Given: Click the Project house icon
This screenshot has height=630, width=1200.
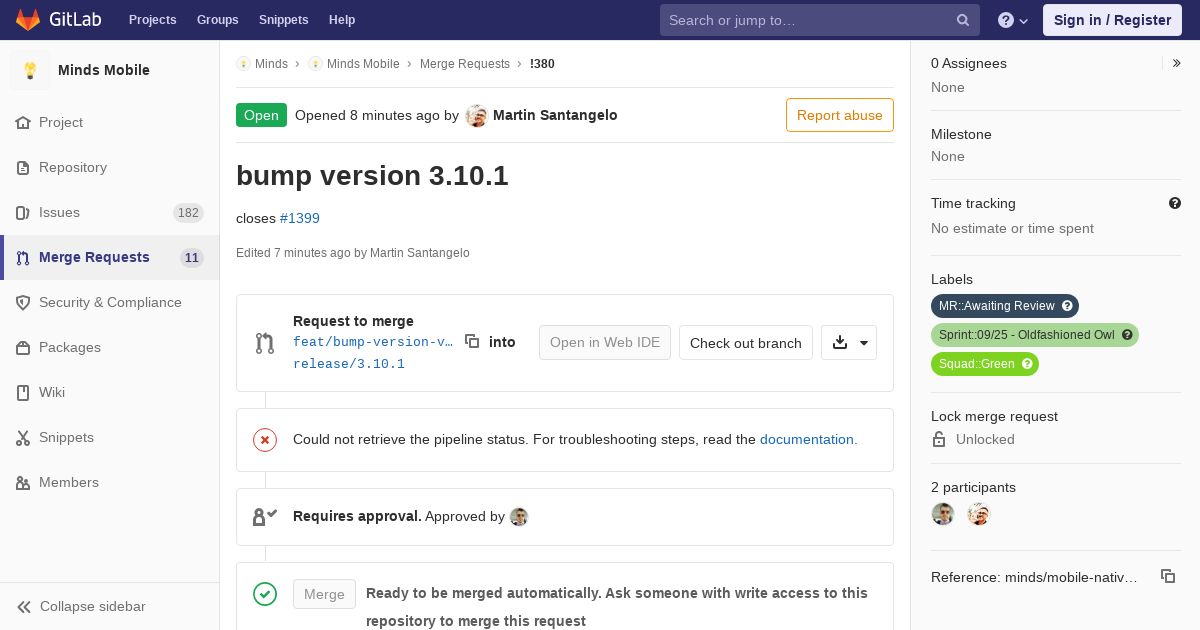Looking at the screenshot, I should coord(23,123).
